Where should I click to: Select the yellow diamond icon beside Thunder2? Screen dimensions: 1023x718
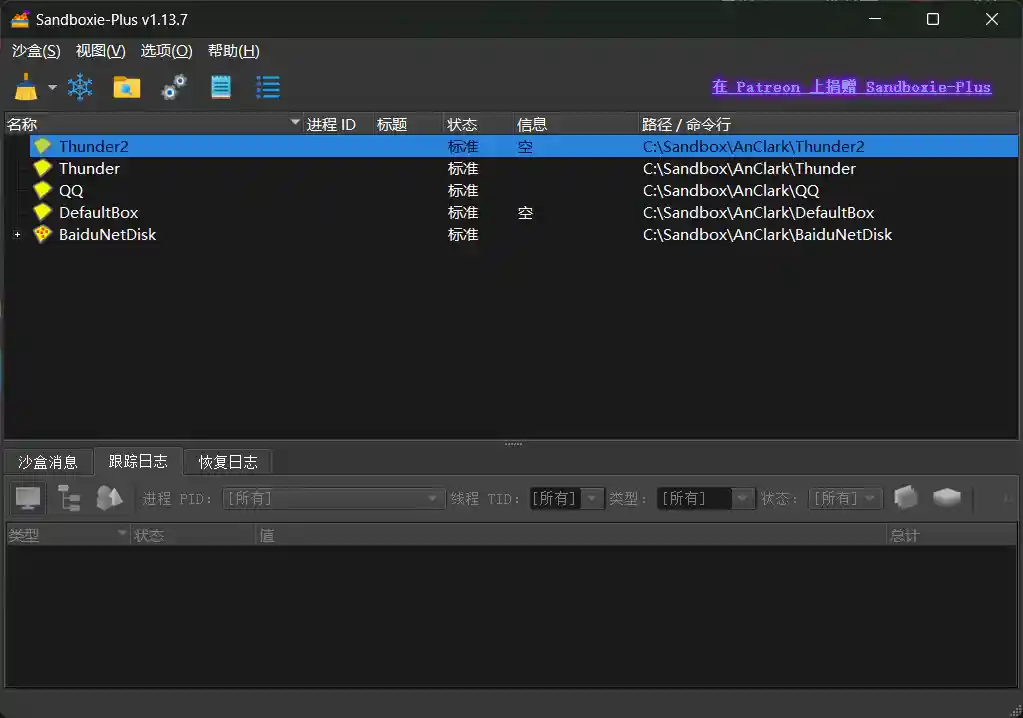(x=42, y=146)
